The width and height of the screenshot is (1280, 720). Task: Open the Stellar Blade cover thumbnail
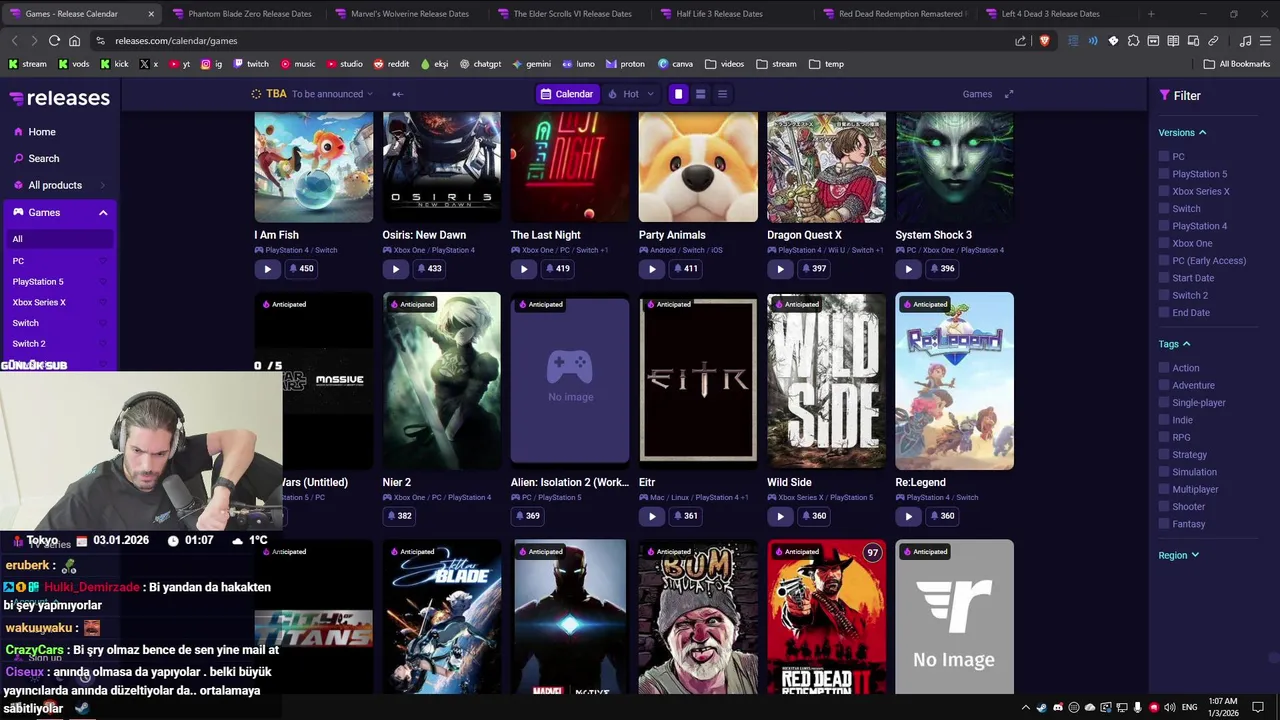click(442, 617)
